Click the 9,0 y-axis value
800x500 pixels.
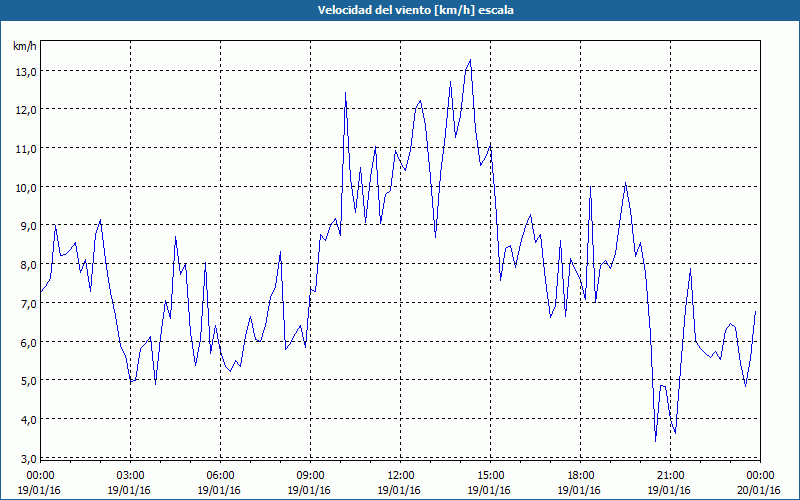(x=28, y=226)
